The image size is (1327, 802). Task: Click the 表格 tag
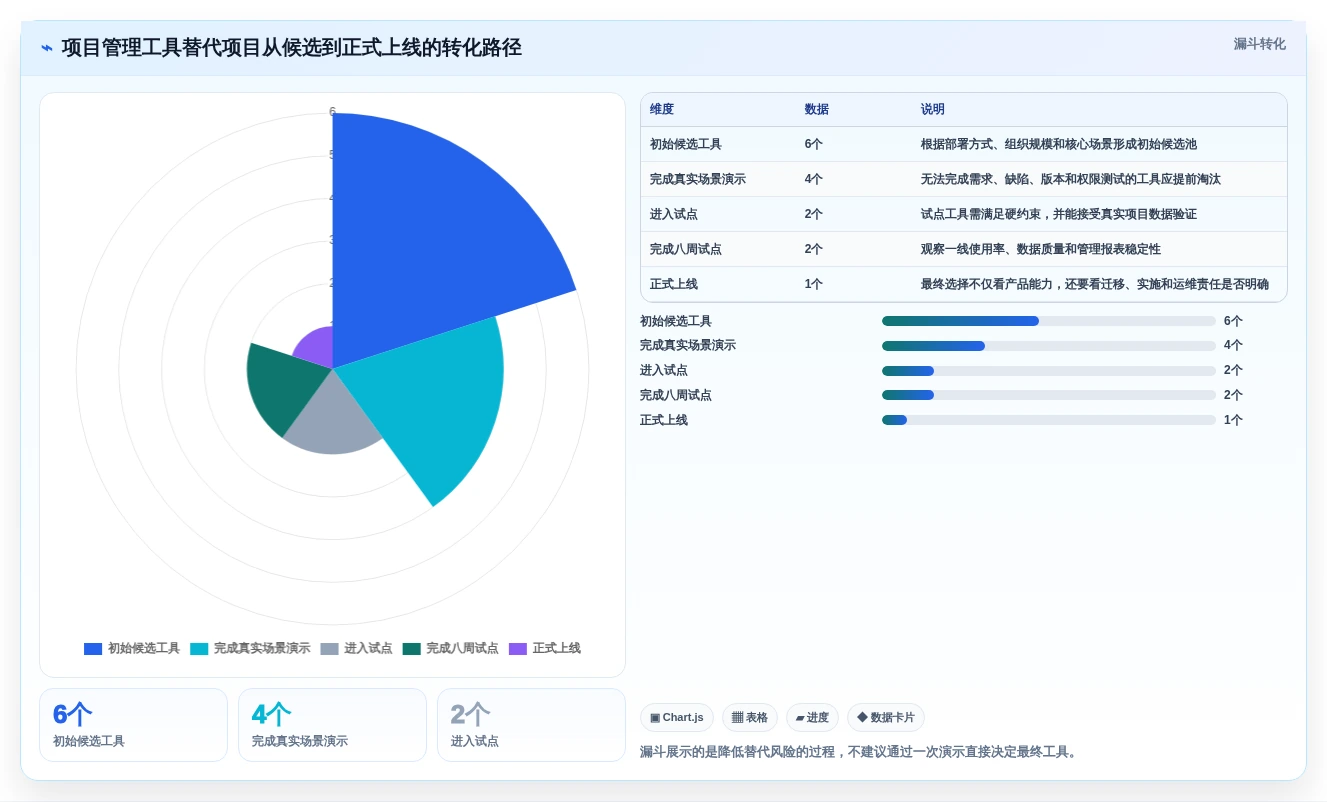click(x=750, y=718)
